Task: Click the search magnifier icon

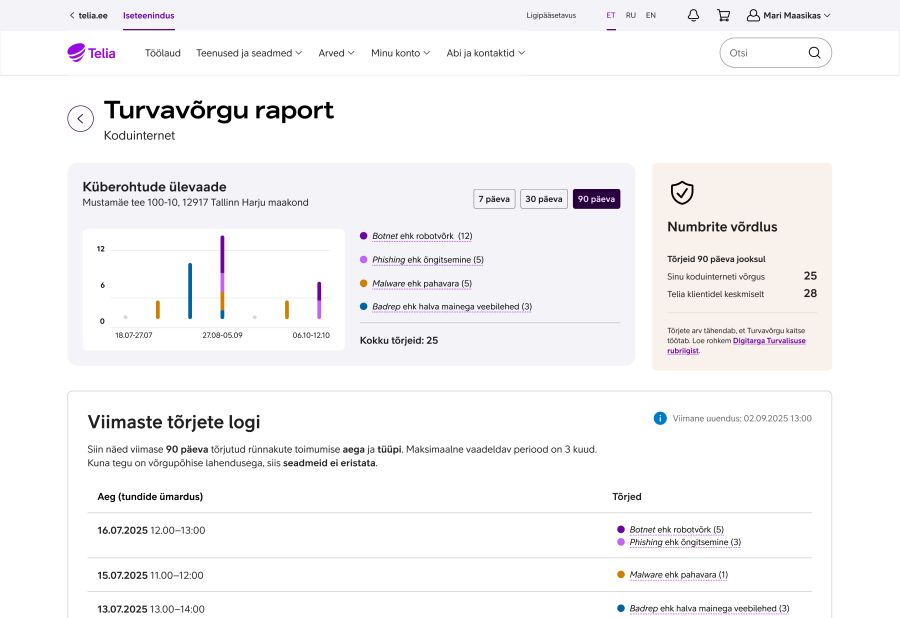Action: point(814,53)
